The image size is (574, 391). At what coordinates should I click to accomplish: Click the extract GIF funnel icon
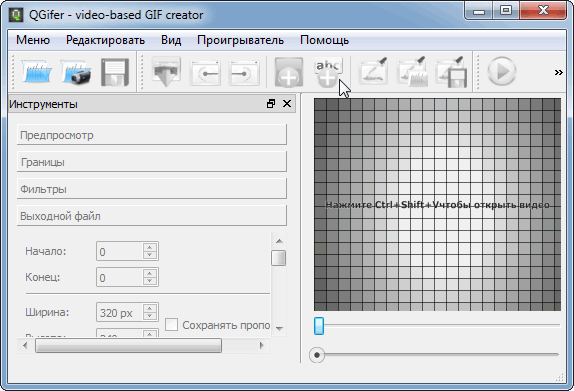tap(166, 72)
